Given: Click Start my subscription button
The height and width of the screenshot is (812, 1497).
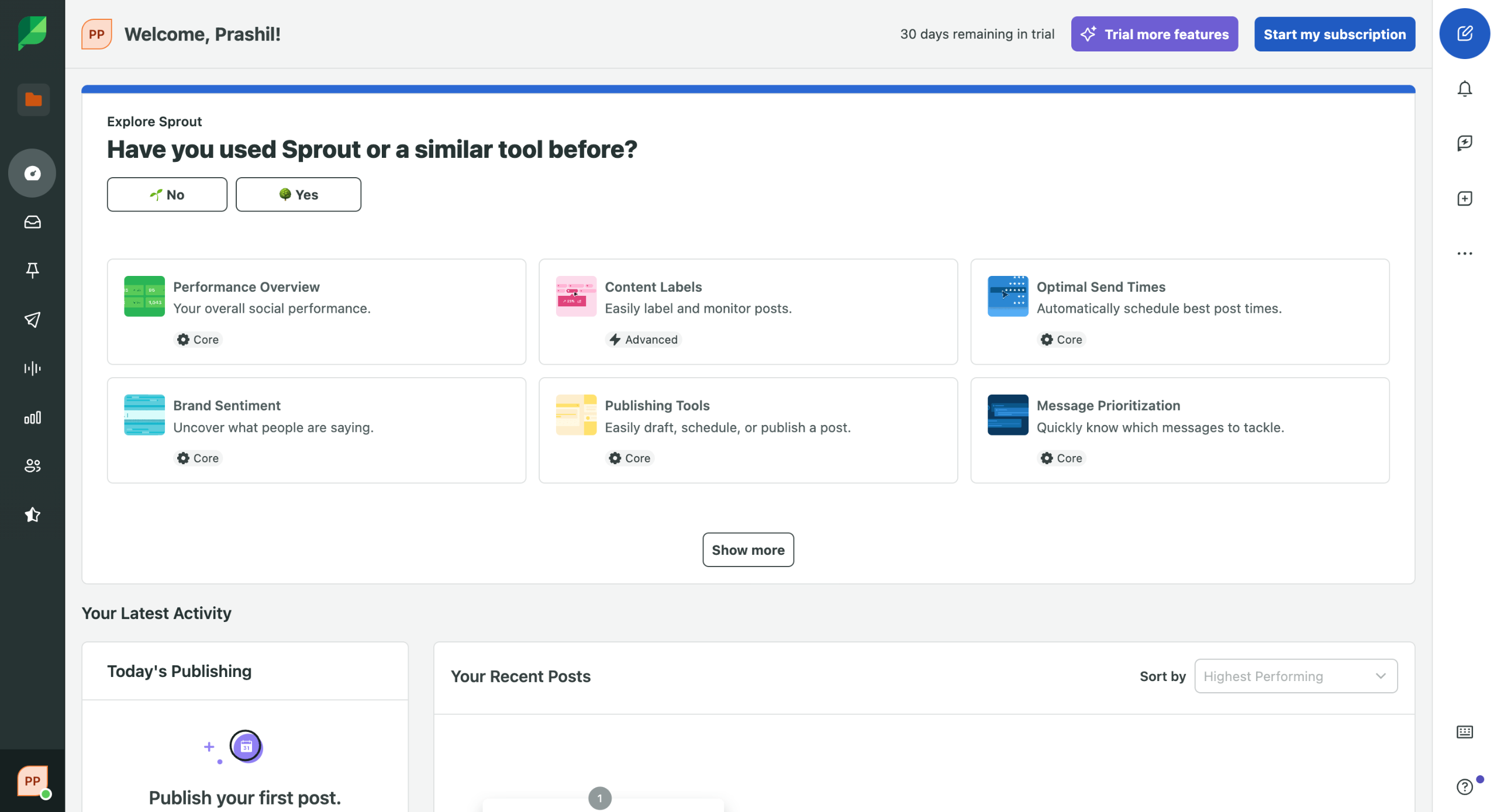Looking at the screenshot, I should click(1334, 34).
